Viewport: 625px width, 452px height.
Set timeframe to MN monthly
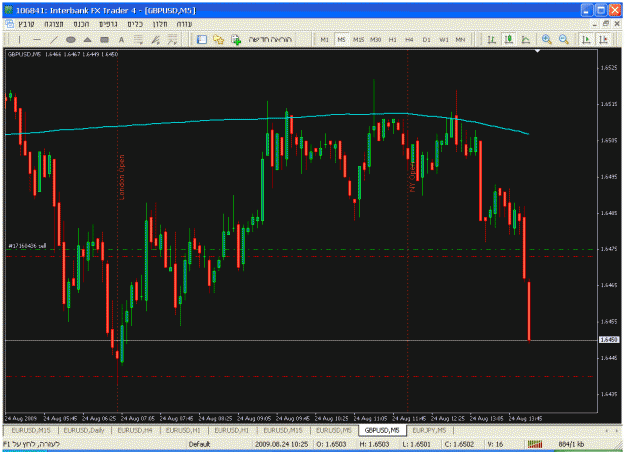pos(460,39)
